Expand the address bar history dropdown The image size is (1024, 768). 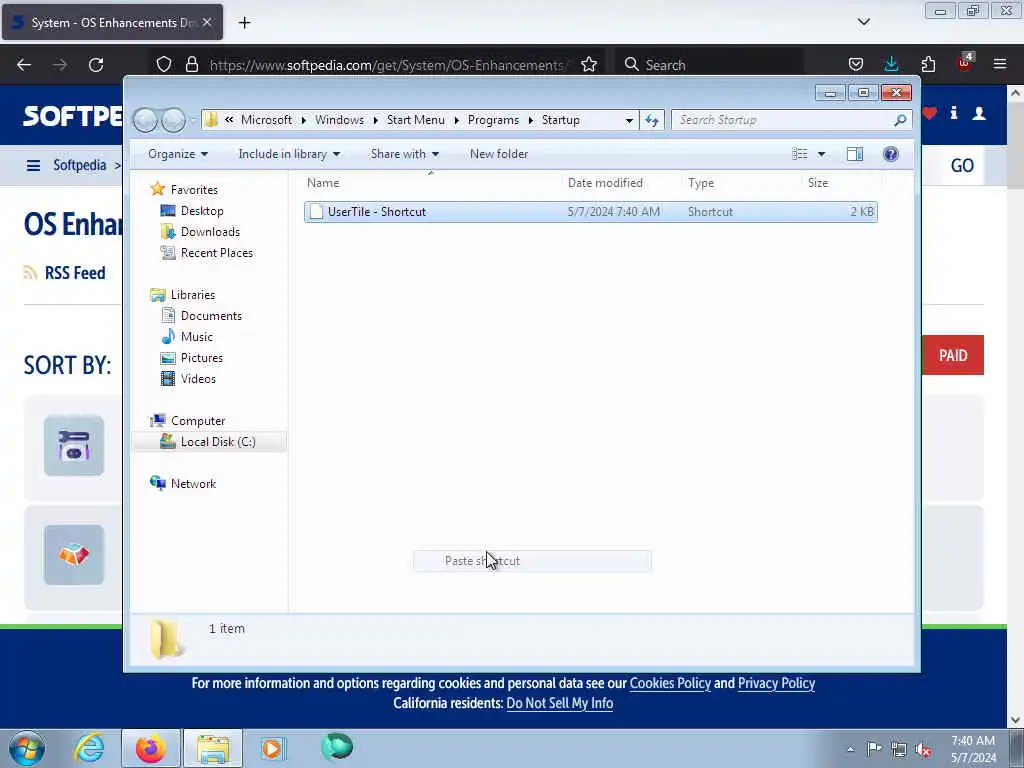point(629,120)
